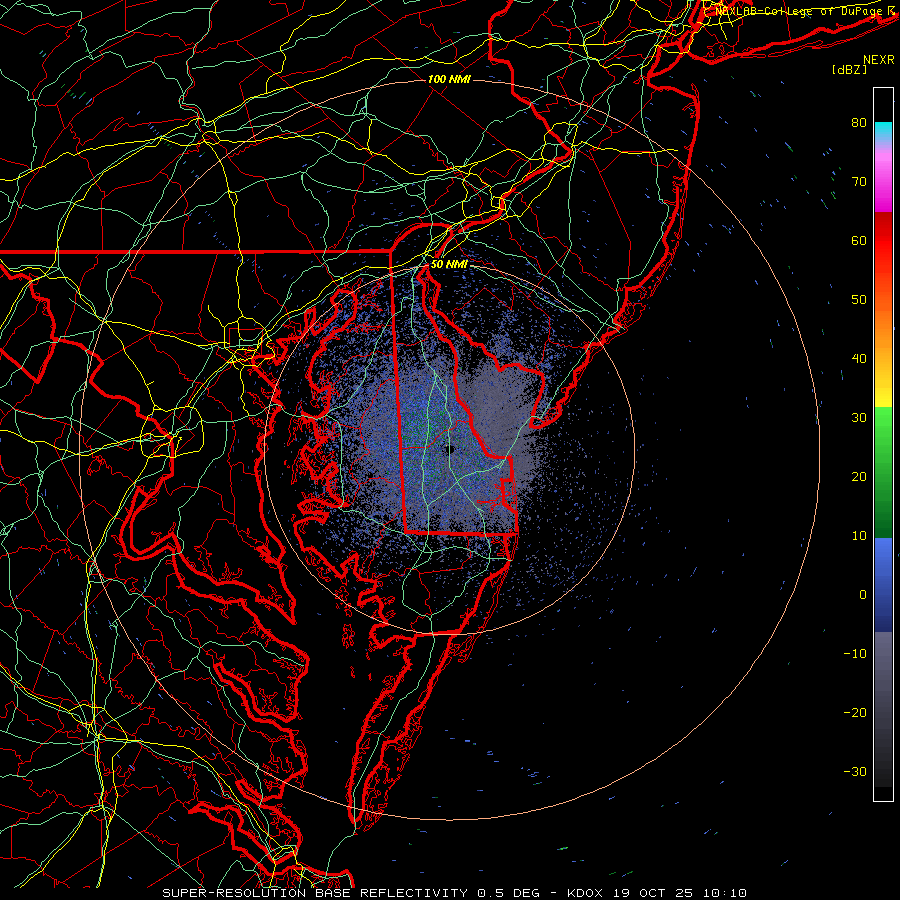Screen dimensions: 900x900
Task: Click the 'NEXR' label above the color scale
Action: (879, 60)
